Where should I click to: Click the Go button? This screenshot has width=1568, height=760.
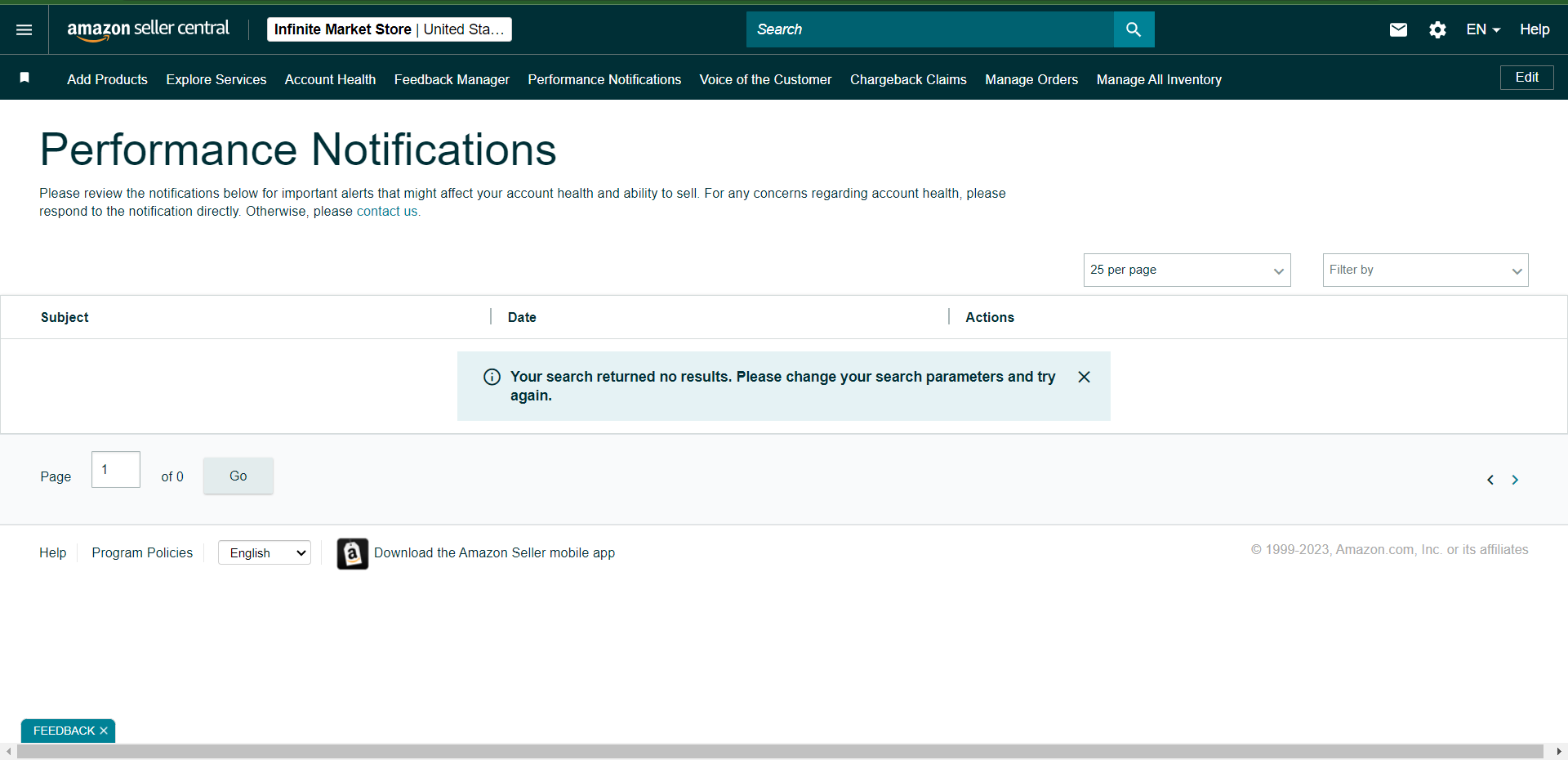[x=238, y=476]
